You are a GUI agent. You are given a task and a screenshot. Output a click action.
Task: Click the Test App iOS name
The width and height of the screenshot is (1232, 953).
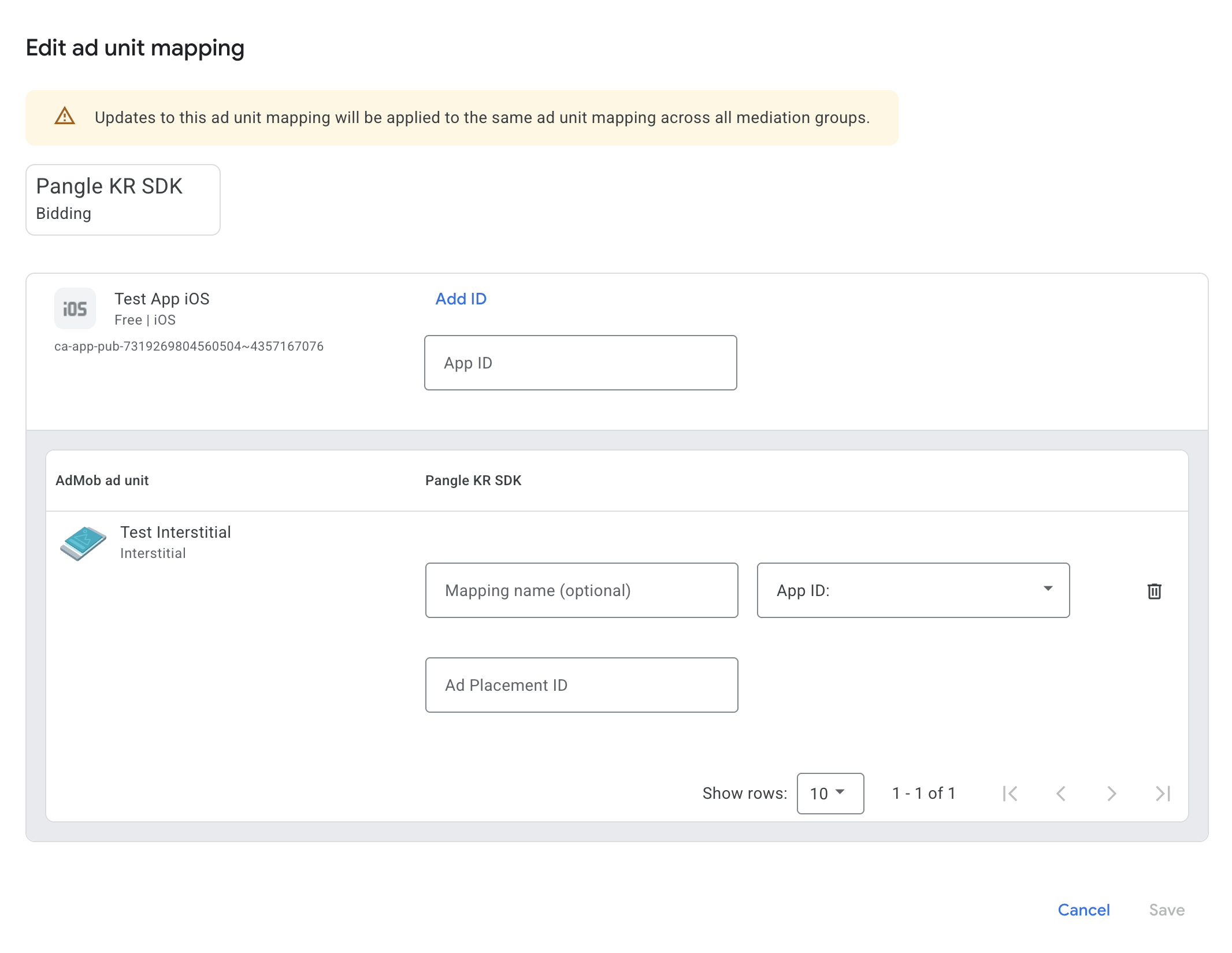162,299
